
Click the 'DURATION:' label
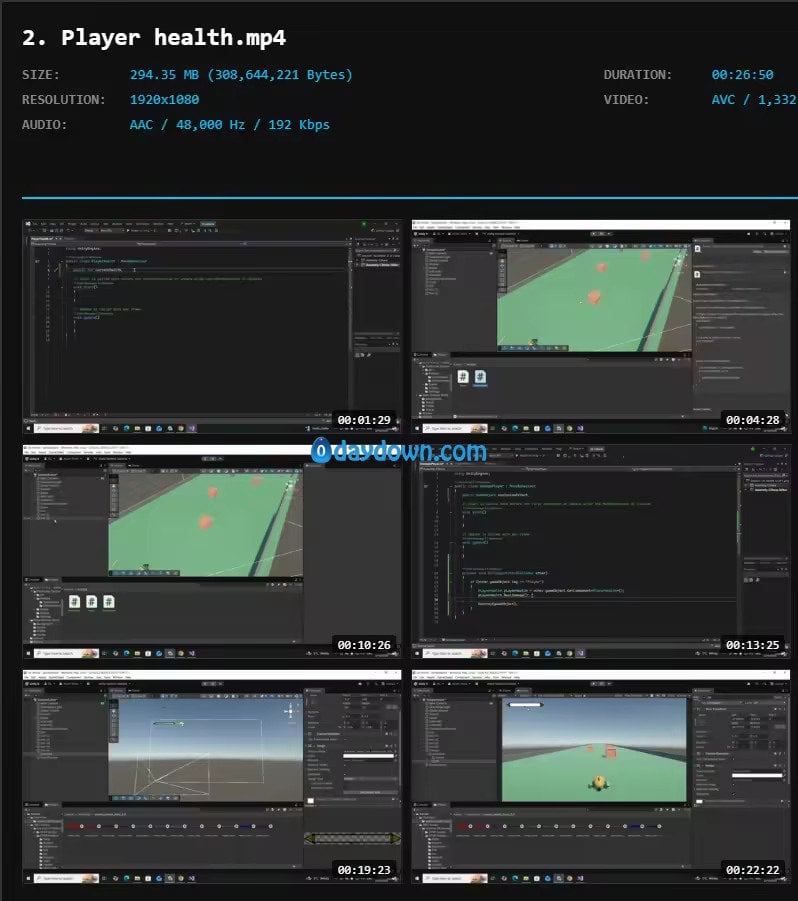point(638,75)
